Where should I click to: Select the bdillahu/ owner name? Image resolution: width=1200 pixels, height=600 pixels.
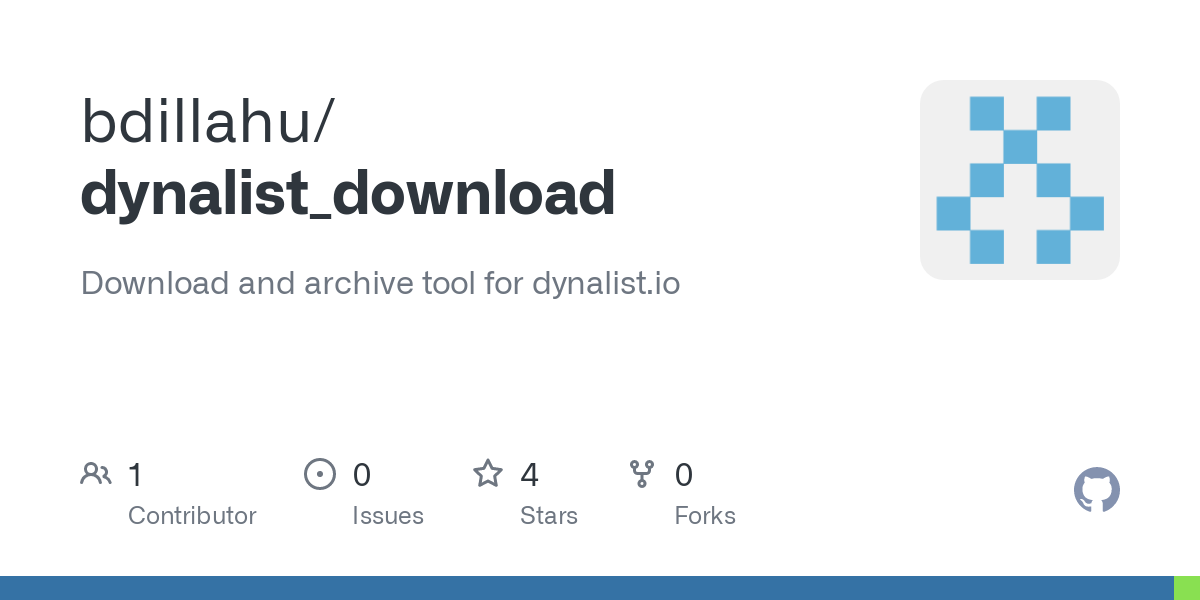coord(208,121)
